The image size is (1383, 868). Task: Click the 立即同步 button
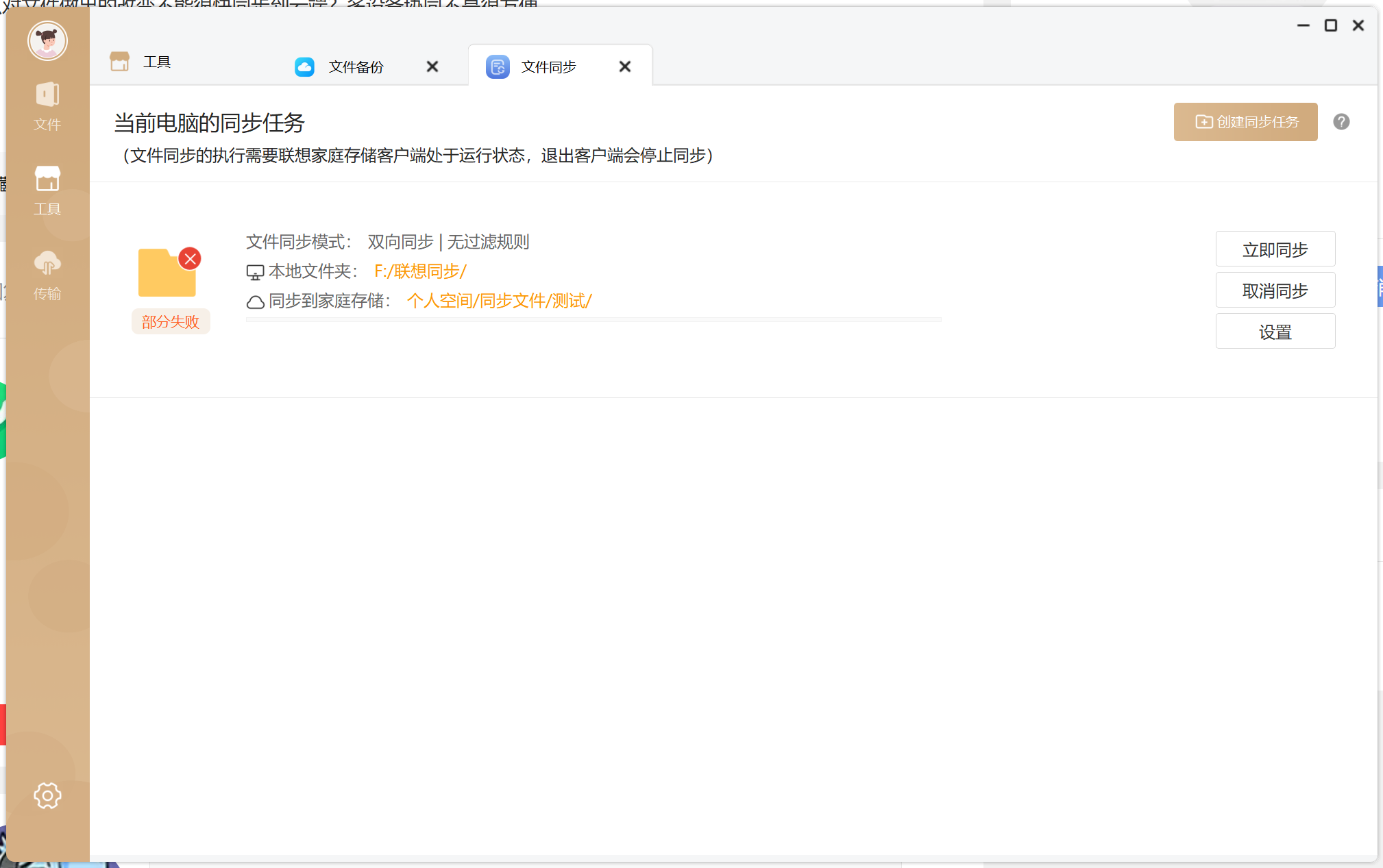click(1275, 249)
